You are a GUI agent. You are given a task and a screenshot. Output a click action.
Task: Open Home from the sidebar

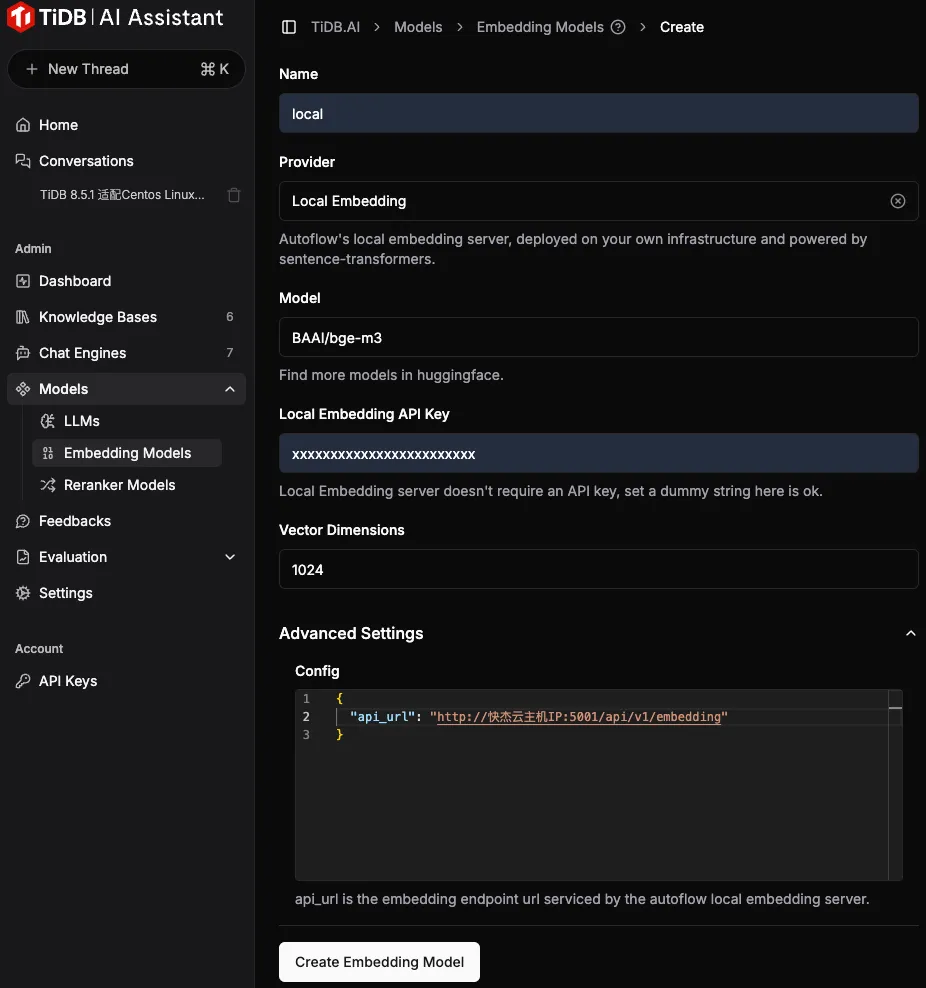click(58, 125)
